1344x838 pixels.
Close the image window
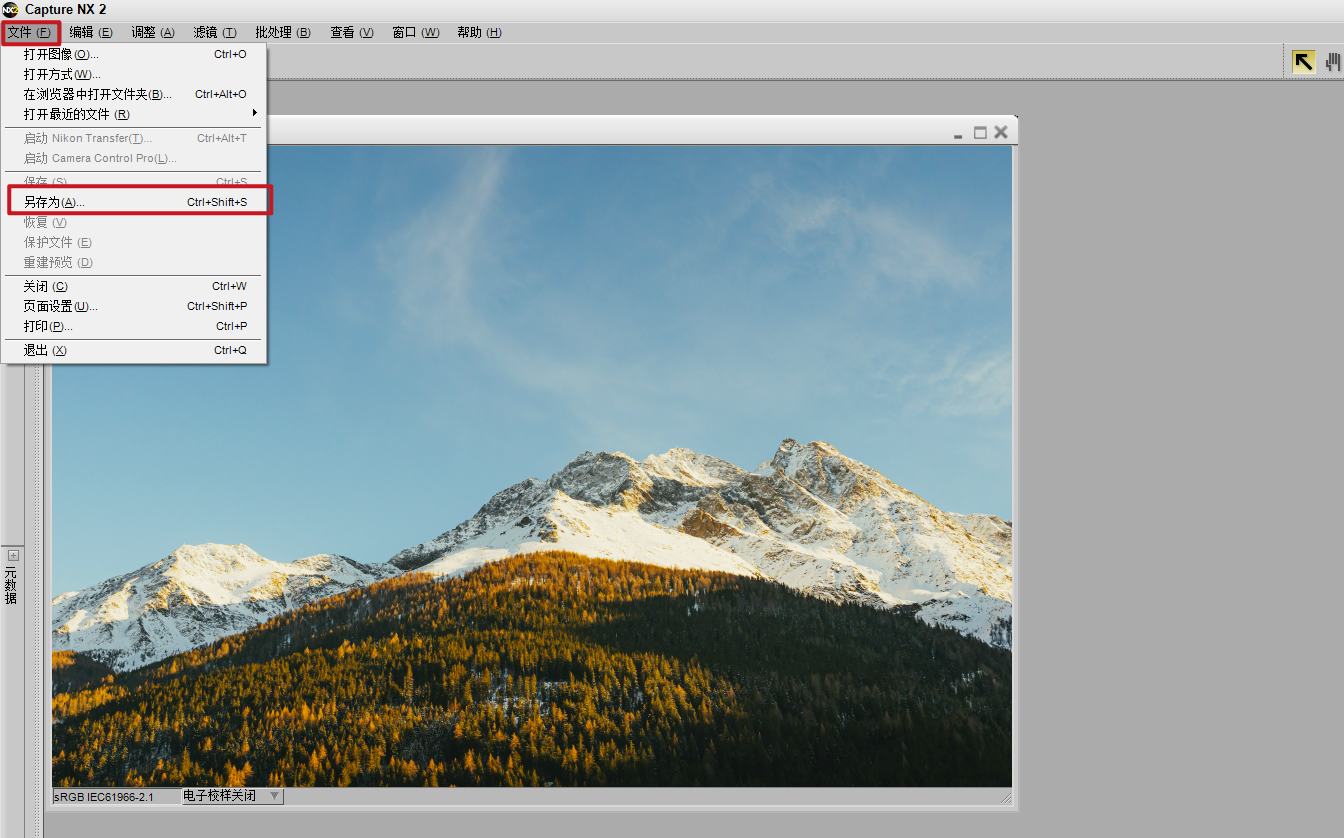(x=1001, y=132)
